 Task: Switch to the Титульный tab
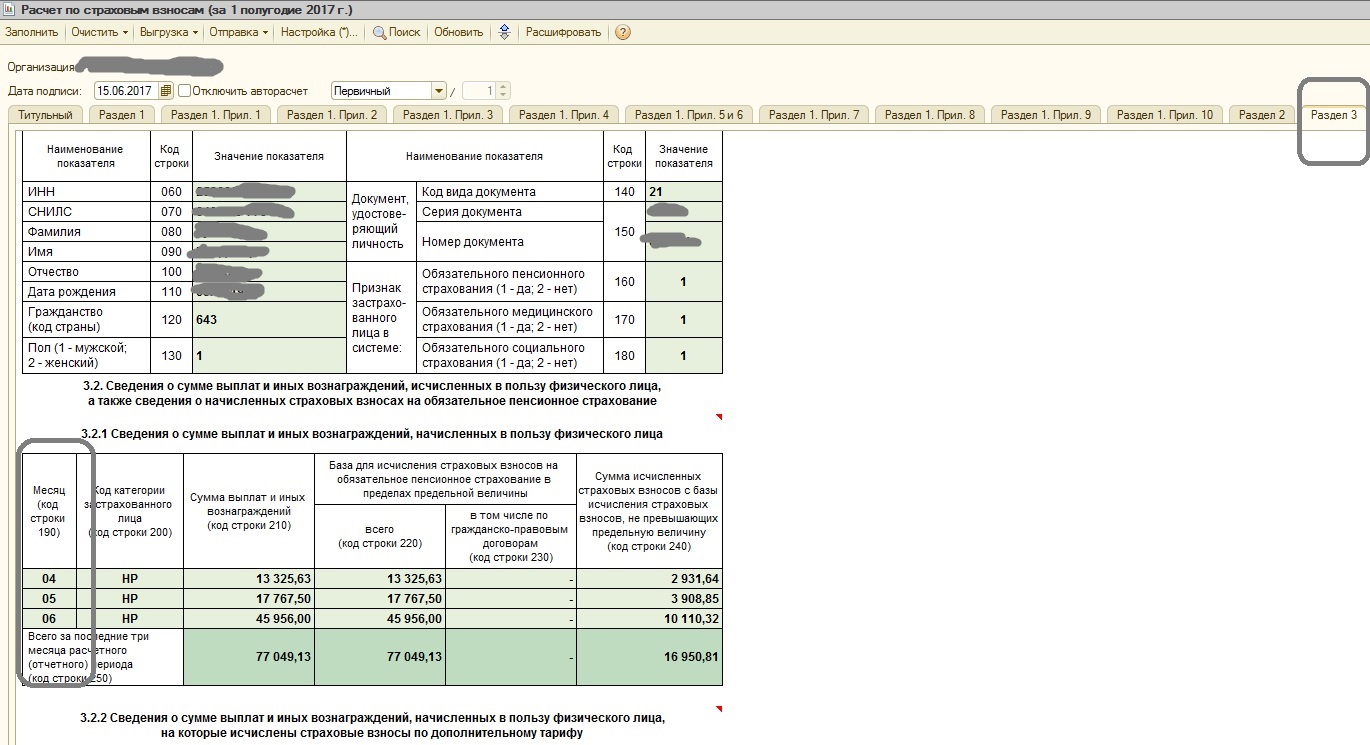click(46, 115)
